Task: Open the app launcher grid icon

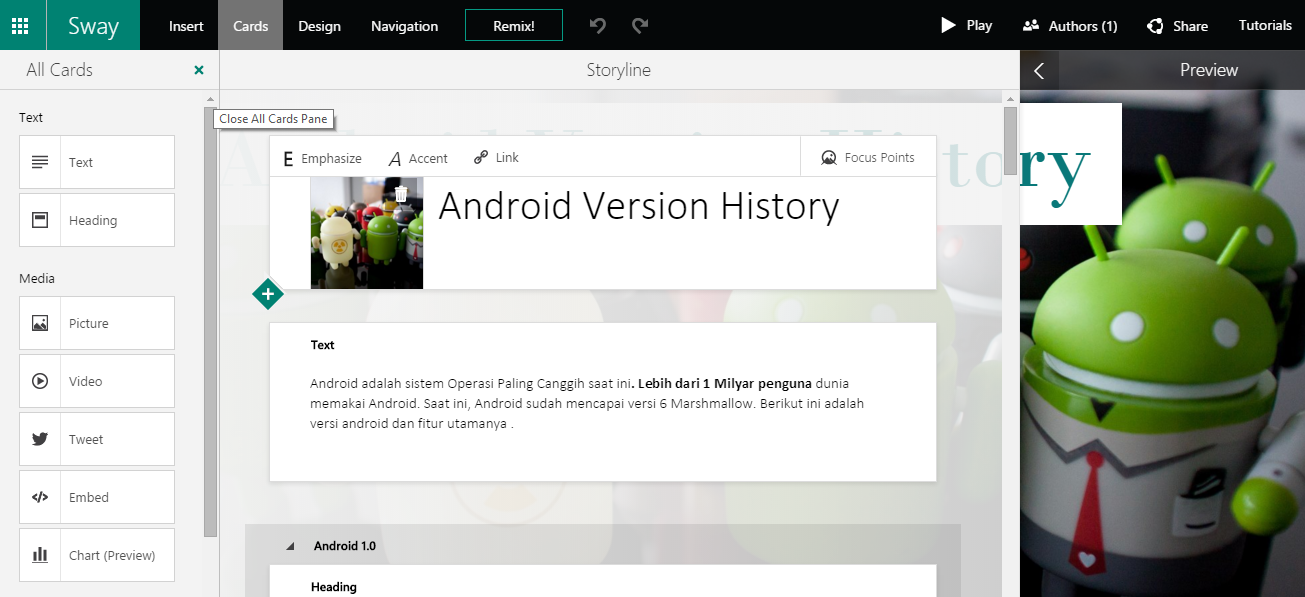Action: (x=20, y=25)
